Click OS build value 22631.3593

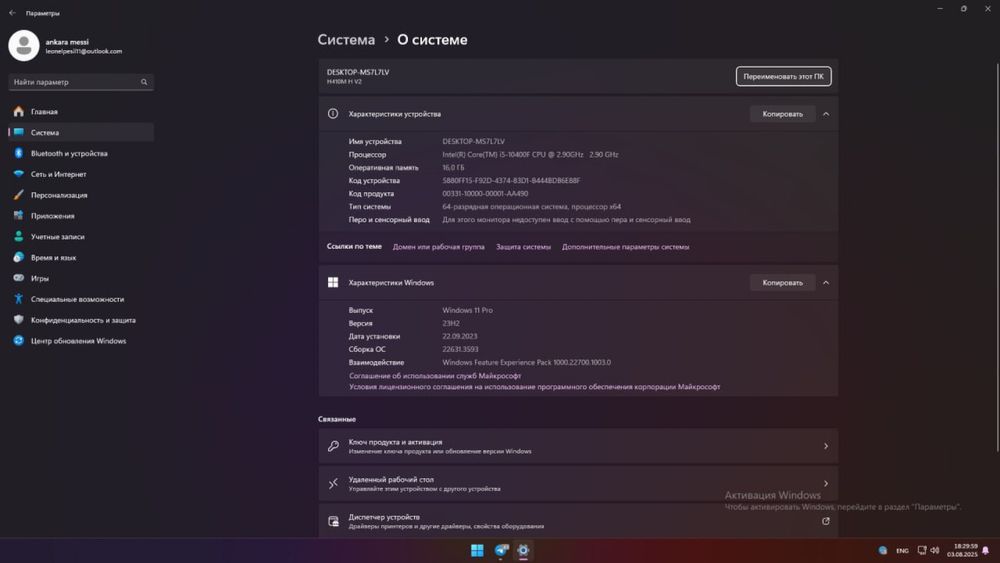(460, 349)
